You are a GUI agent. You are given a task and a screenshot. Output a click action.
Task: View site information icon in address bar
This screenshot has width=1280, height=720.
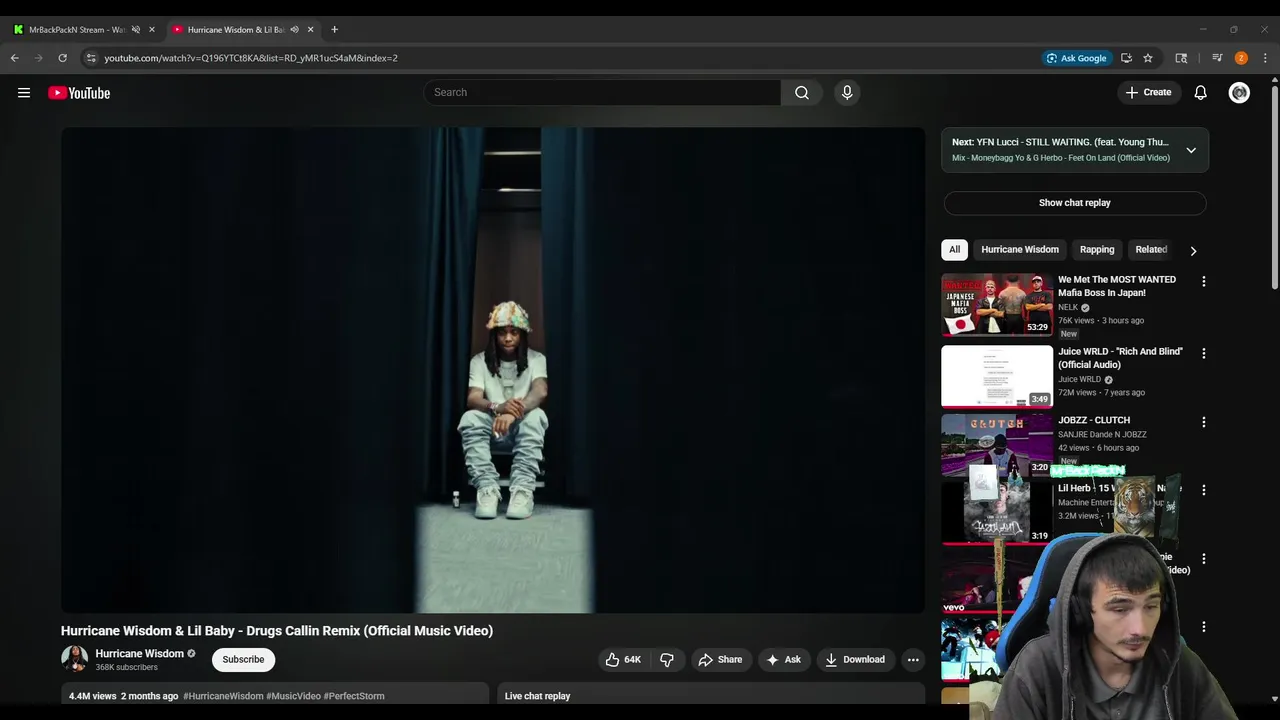pyautogui.click(x=91, y=58)
